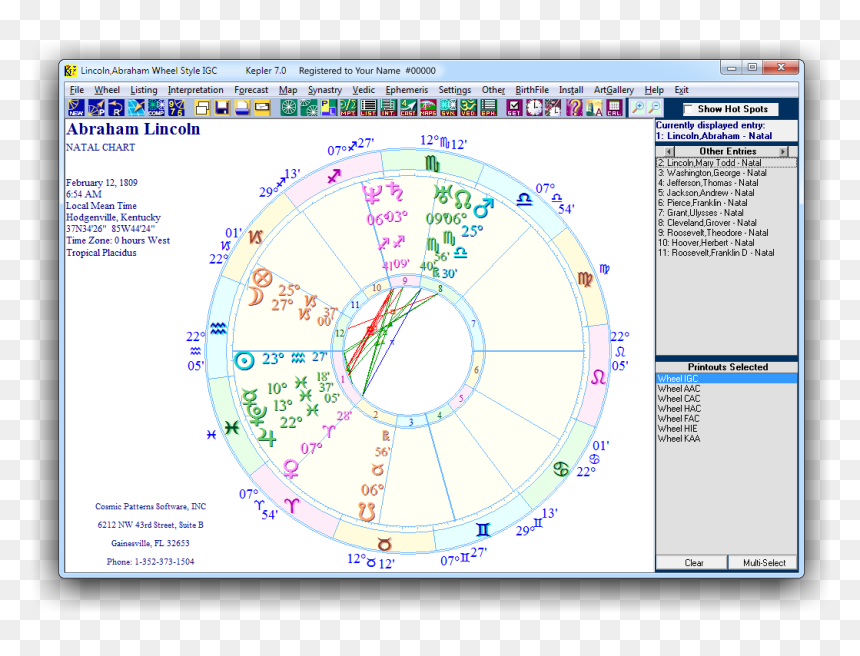Click the MPT midpoint icon
This screenshot has height=656, width=860.
tap(348, 108)
